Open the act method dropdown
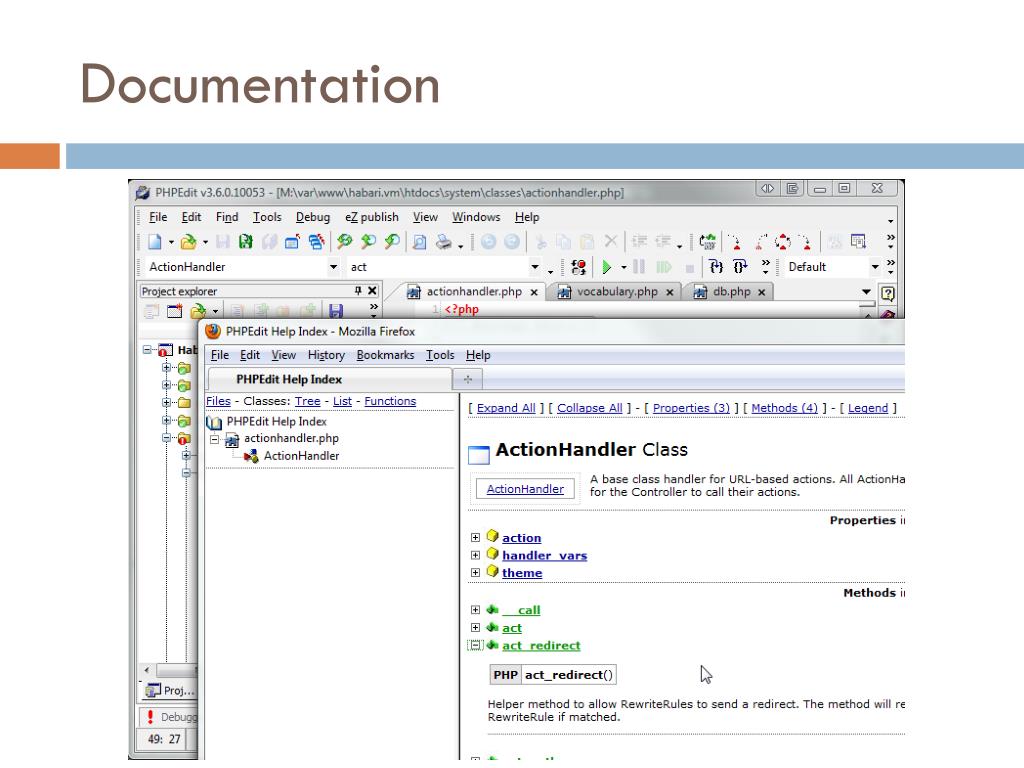Image resolution: width=1024 pixels, height=768 pixels. [535, 267]
